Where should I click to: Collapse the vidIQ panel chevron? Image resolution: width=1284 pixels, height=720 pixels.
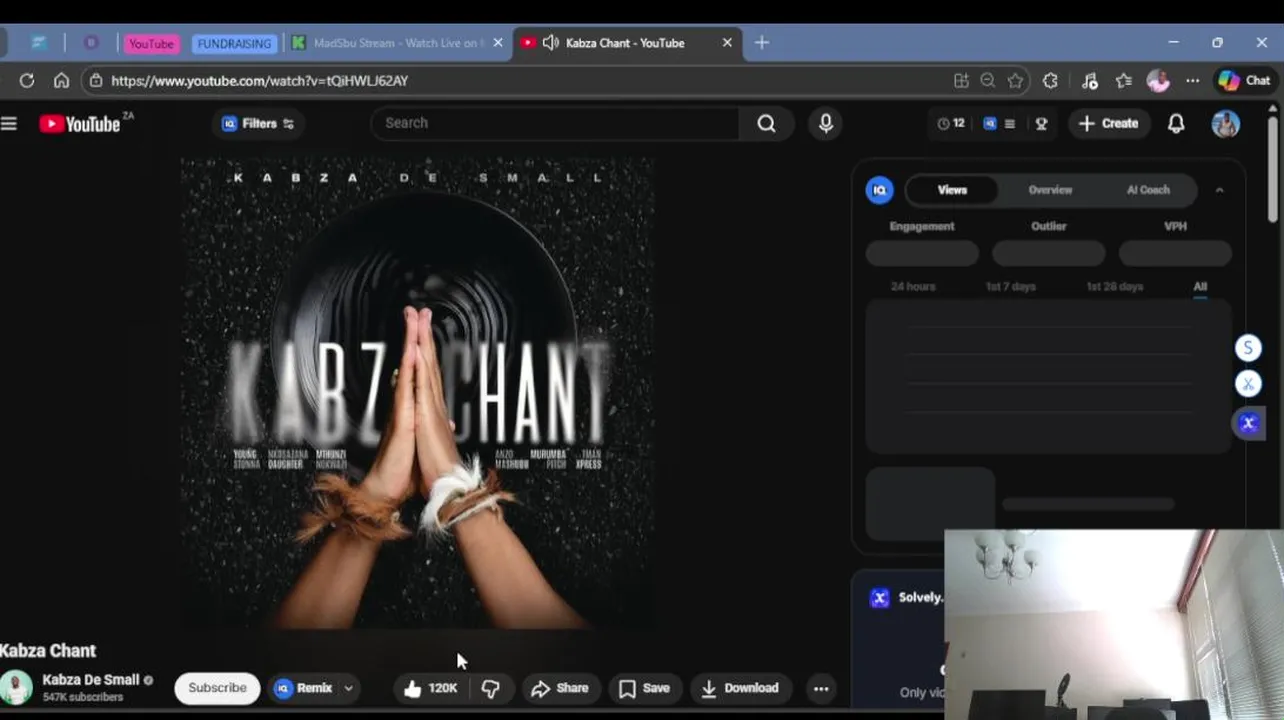[1219, 190]
